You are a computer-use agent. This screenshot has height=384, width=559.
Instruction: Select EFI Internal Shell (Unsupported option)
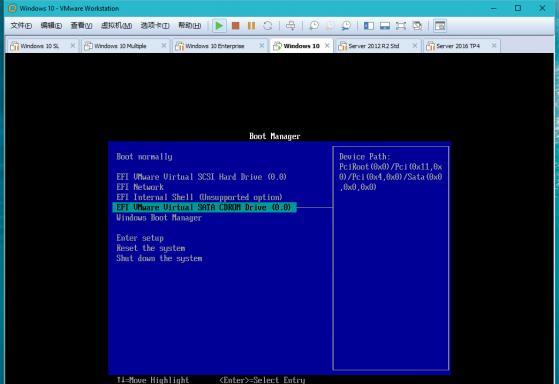(x=199, y=197)
